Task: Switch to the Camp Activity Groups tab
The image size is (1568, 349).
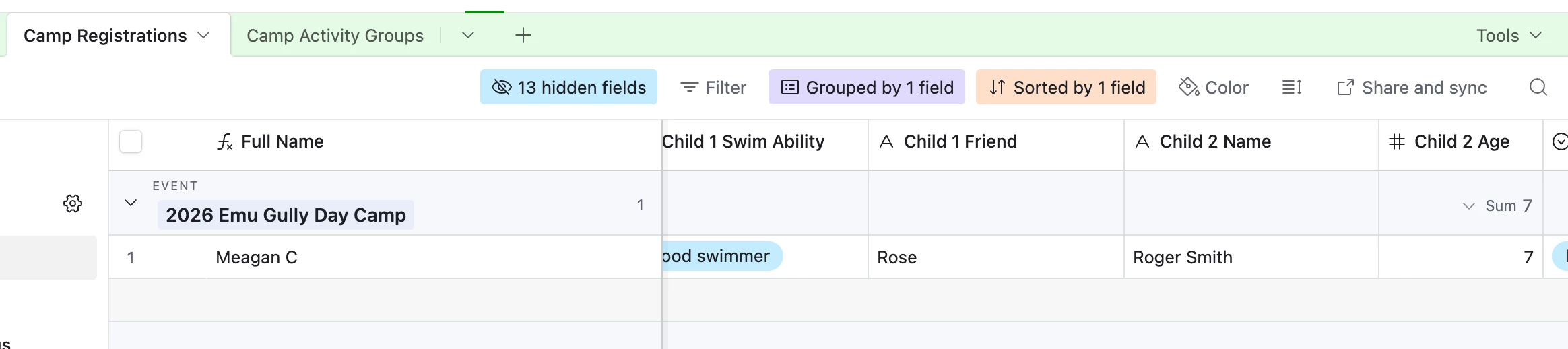Action: pos(335,36)
